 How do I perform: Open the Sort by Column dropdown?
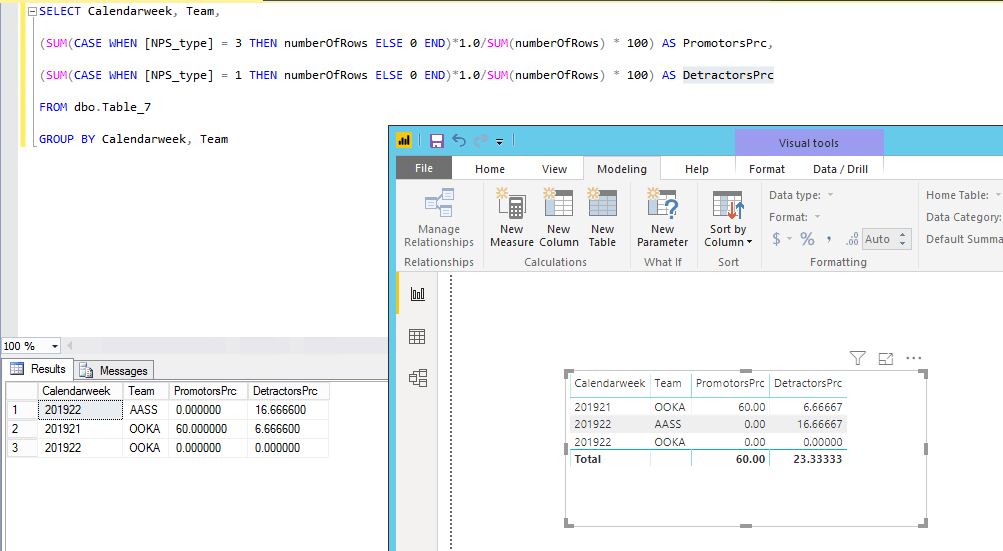click(x=728, y=218)
